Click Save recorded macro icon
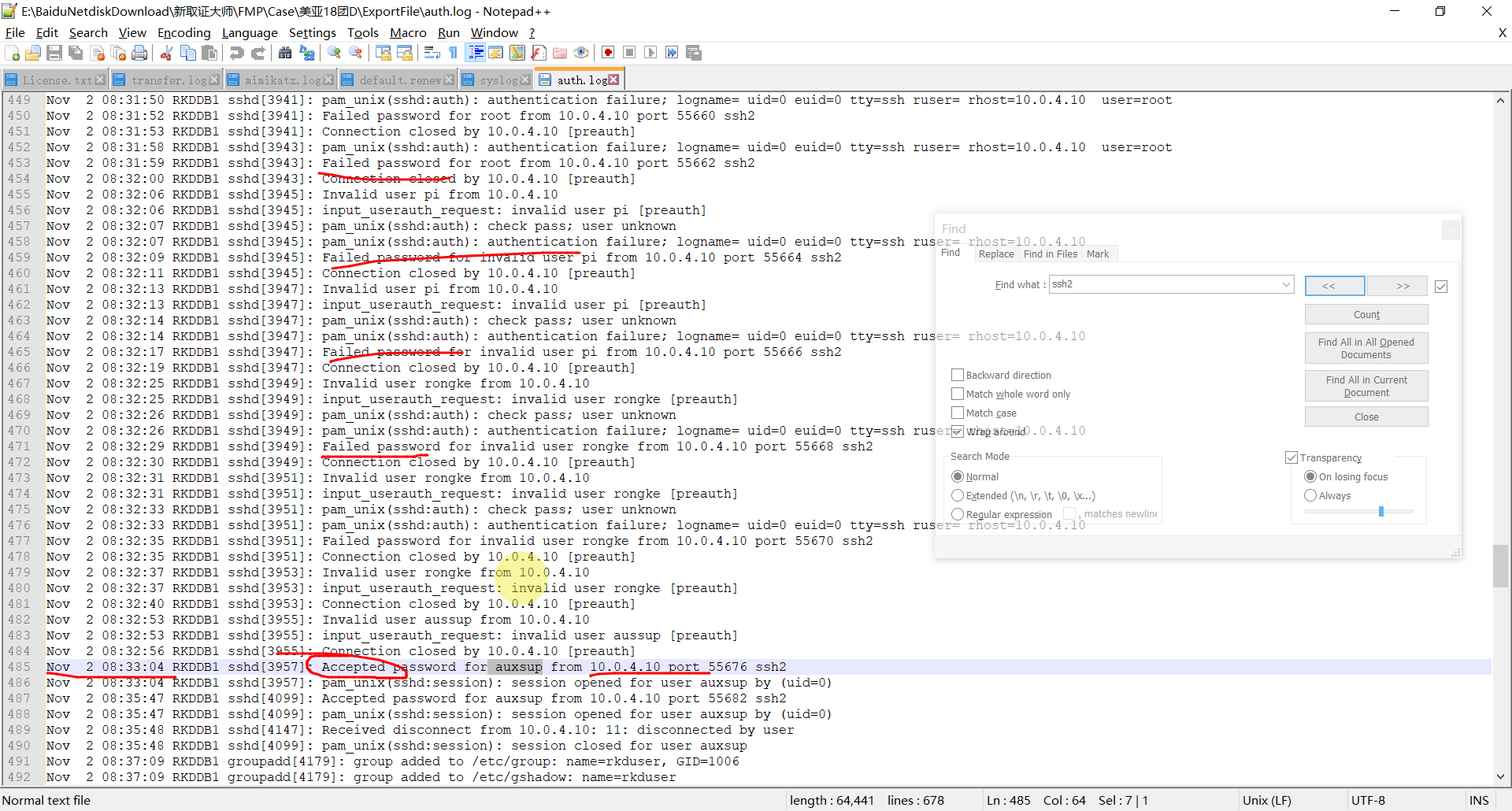1512x811 pixels. (x=694, y=53)
